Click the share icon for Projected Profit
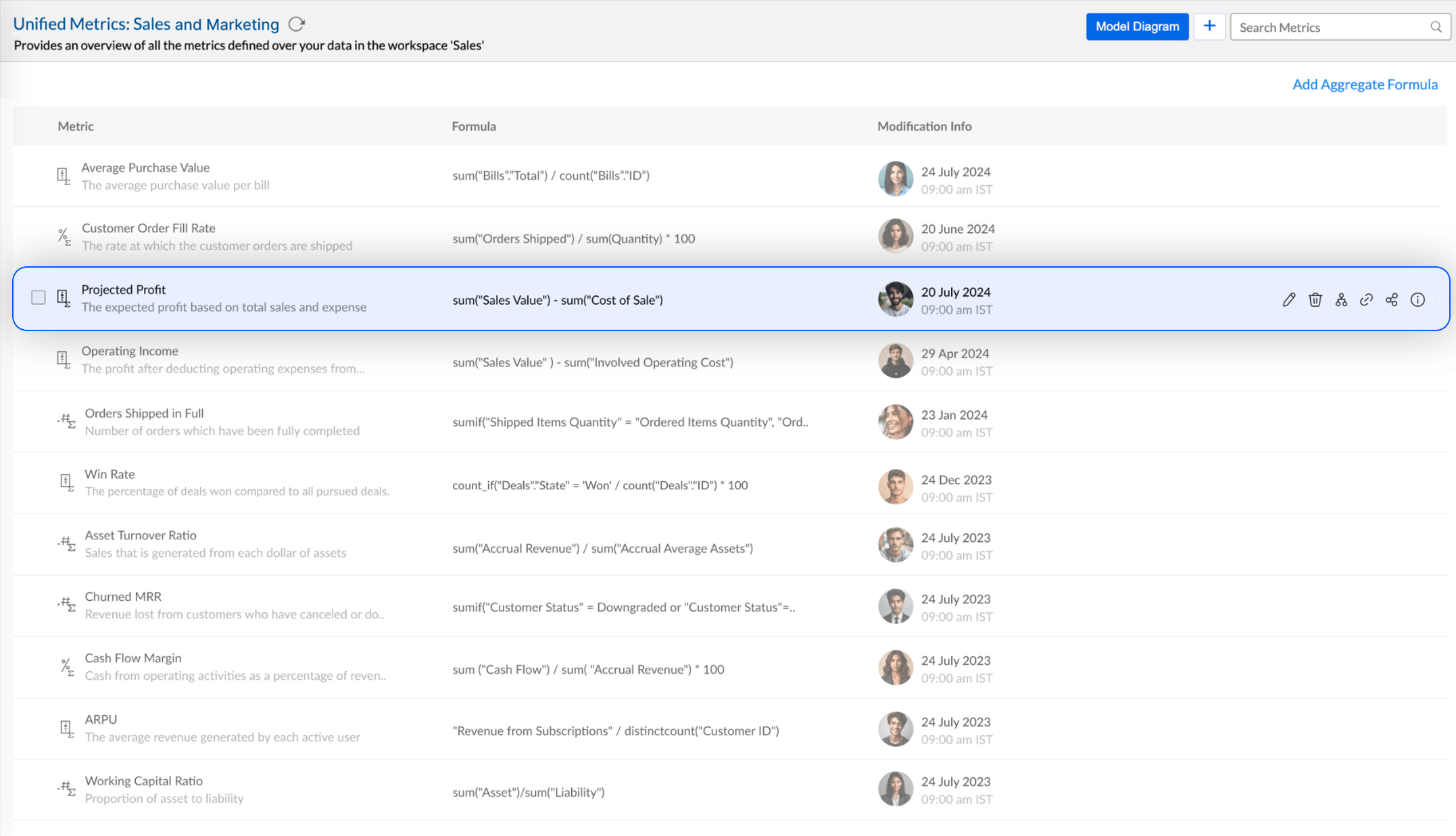 (x=1393, y=300)
